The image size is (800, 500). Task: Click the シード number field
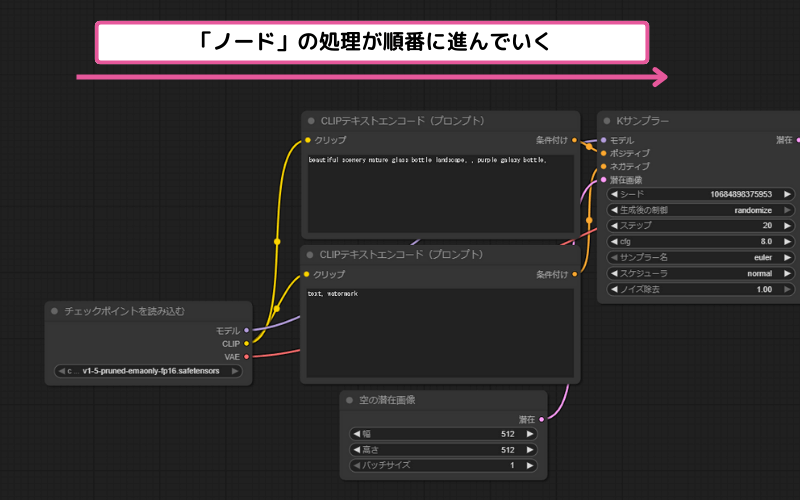click(701, 194)
